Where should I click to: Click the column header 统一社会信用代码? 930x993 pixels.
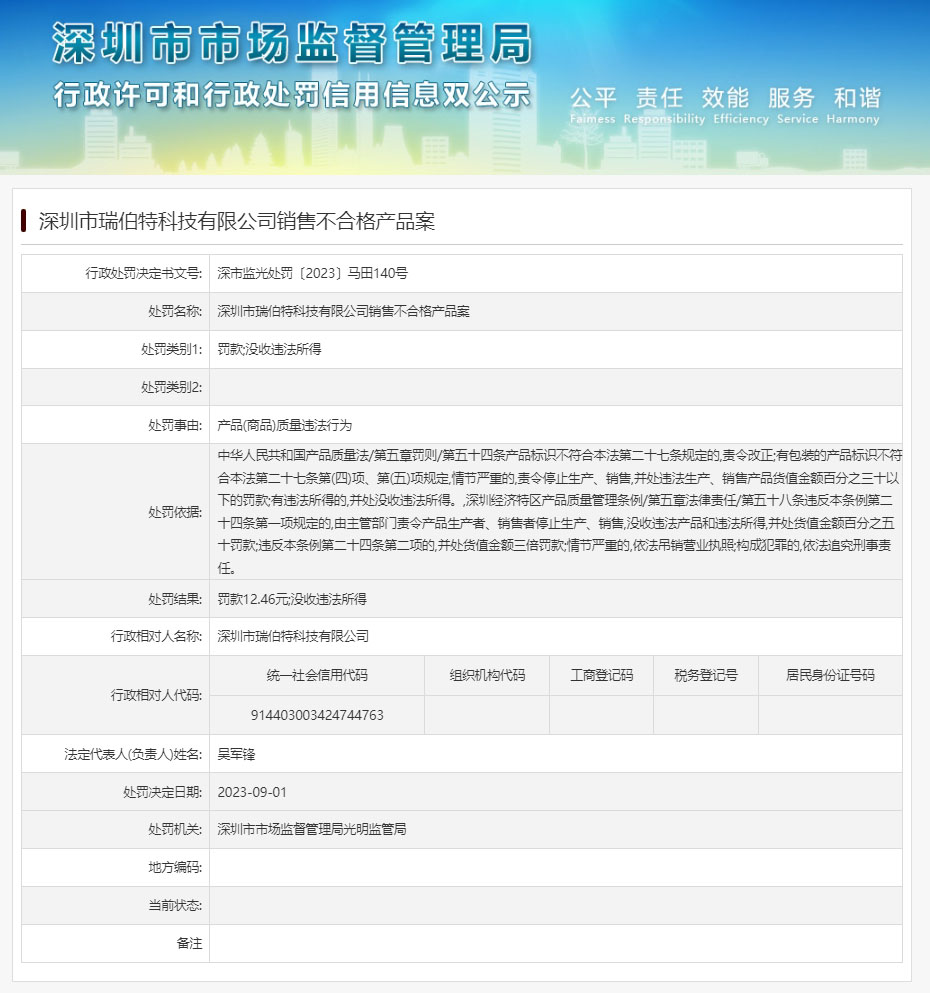(317, 675)
